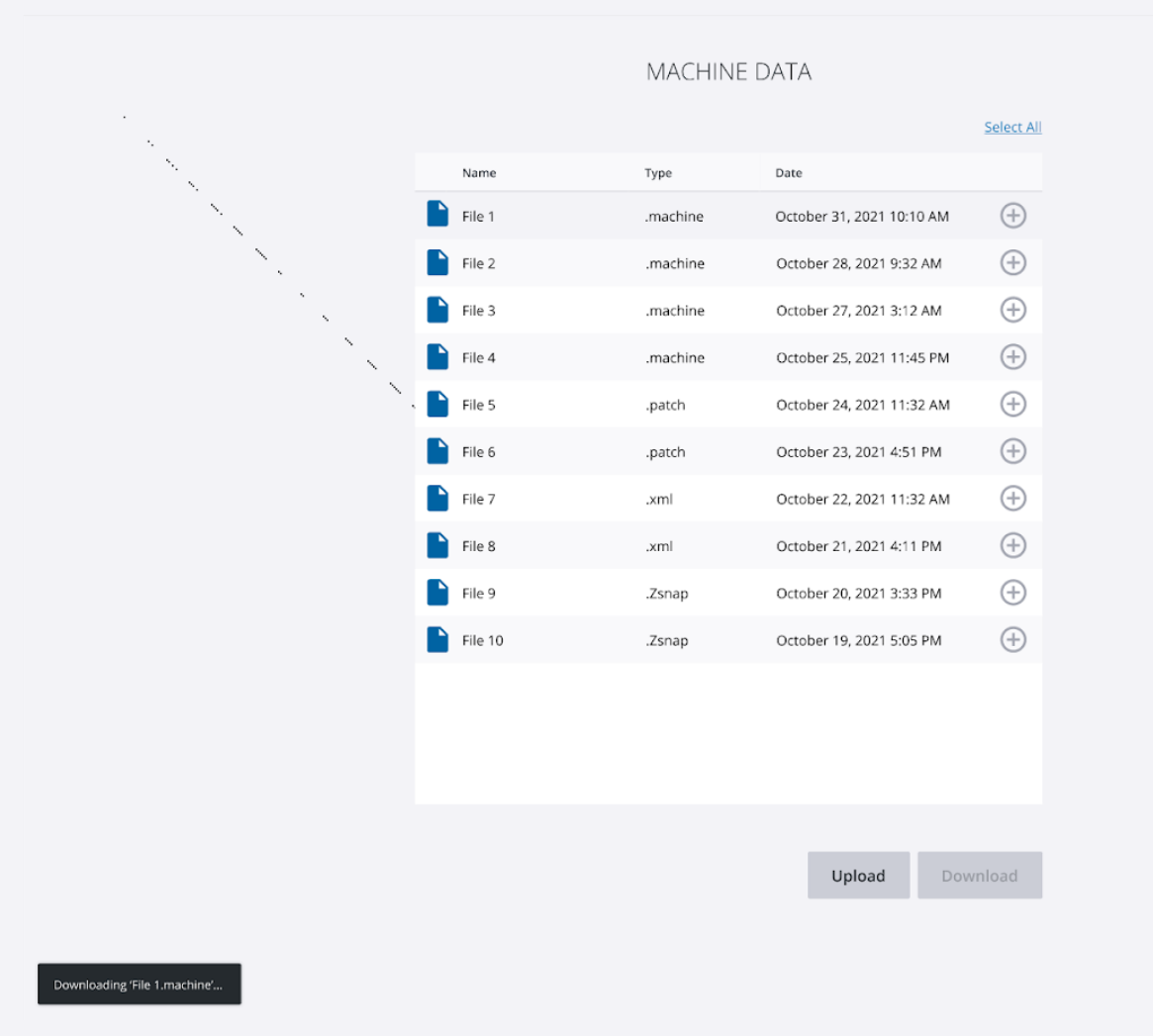
Task: Click the 'File 6' name text
Action: 479,451
